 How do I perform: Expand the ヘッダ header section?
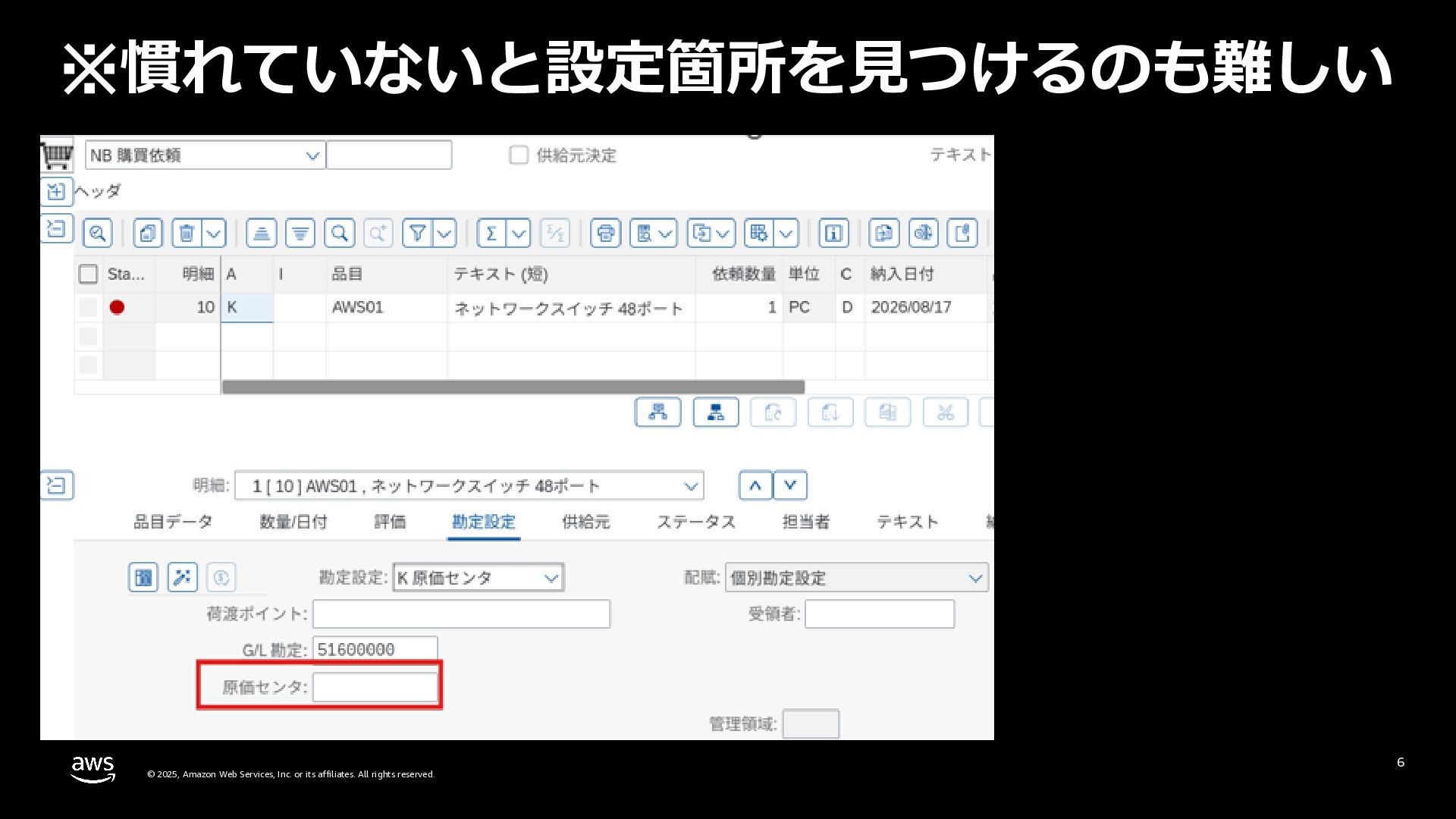57,192
